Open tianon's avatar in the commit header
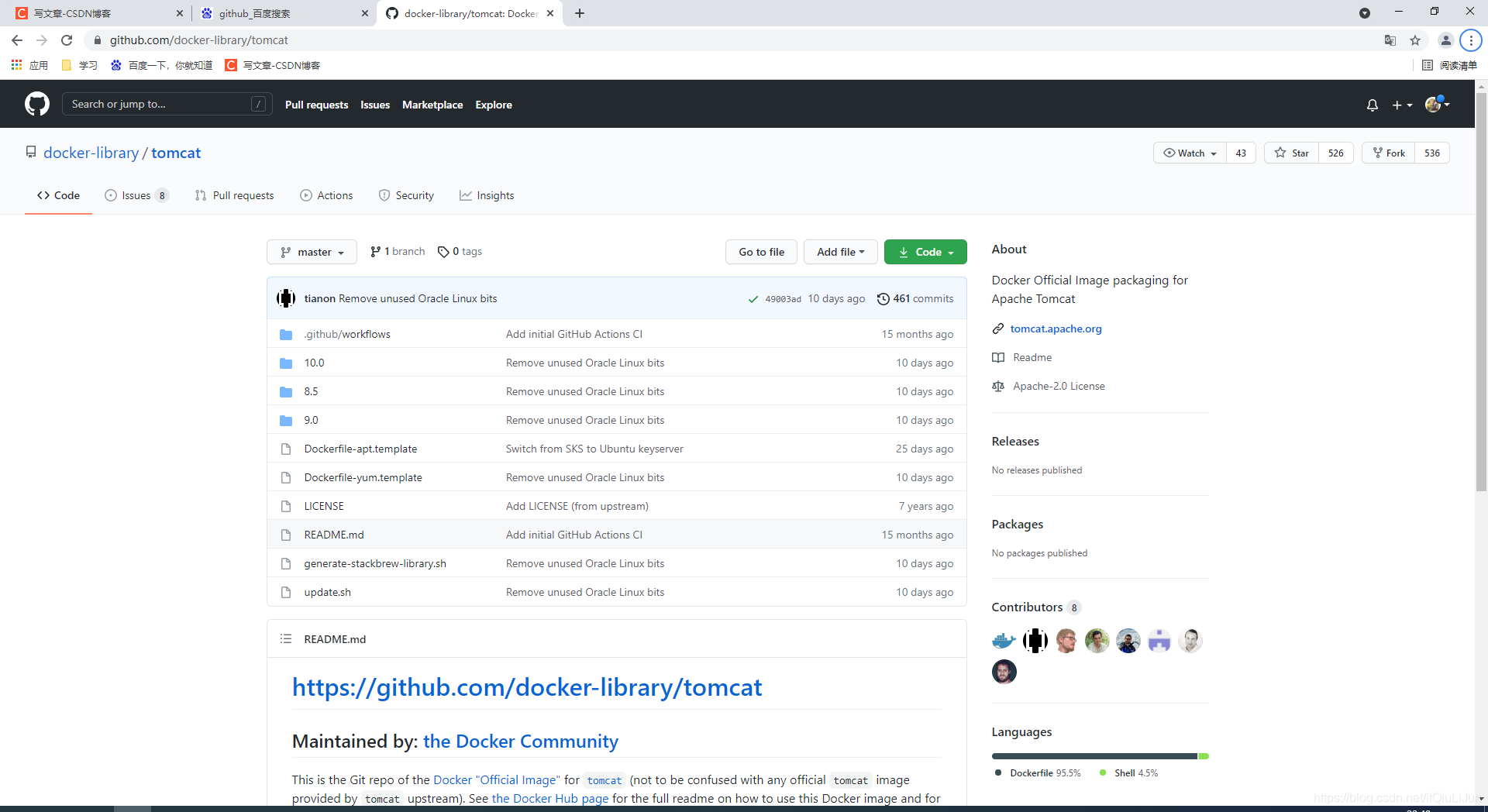The height and width of the screenshot is (812, 1488). [286, 298]
